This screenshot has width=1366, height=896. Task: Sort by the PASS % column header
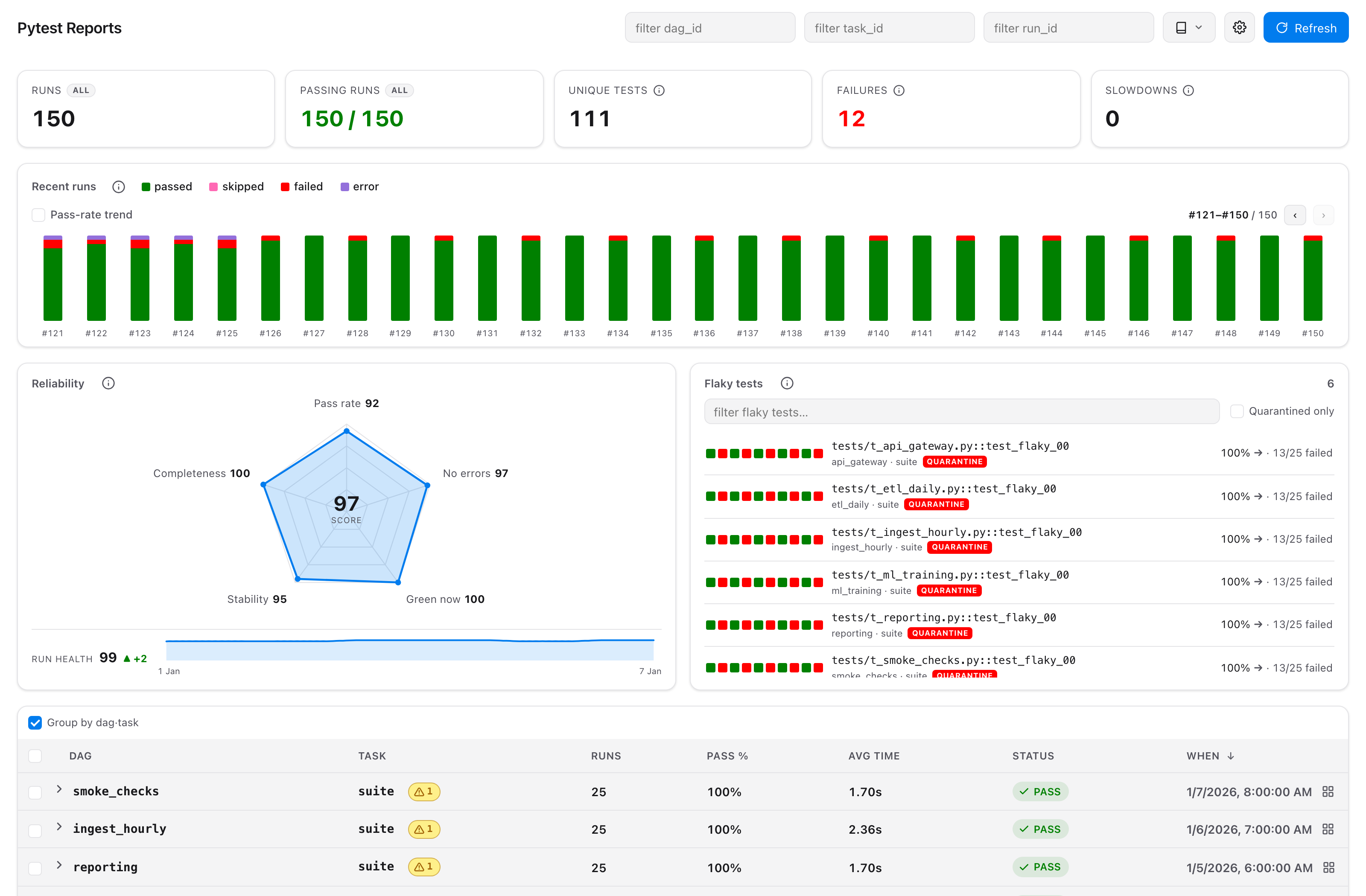coord(727,756)
